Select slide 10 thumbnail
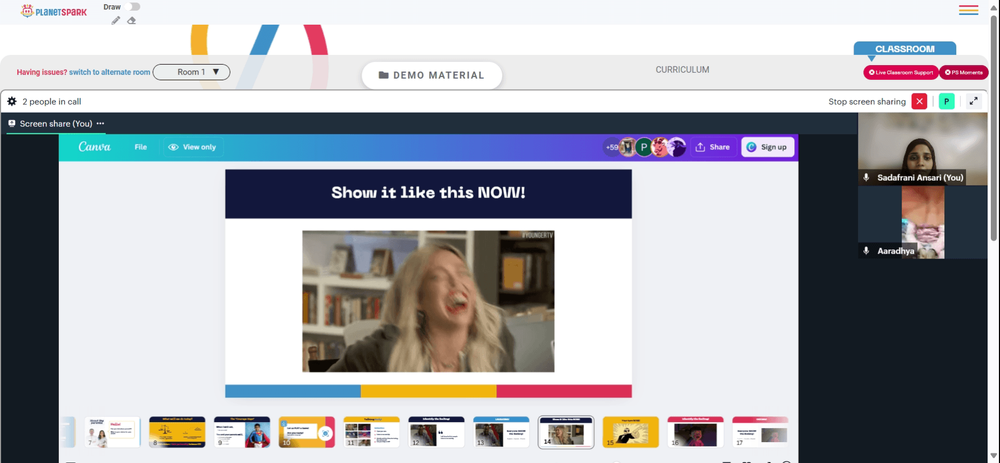This screenshot has height=463, width=1000. [x=307, y=432]
